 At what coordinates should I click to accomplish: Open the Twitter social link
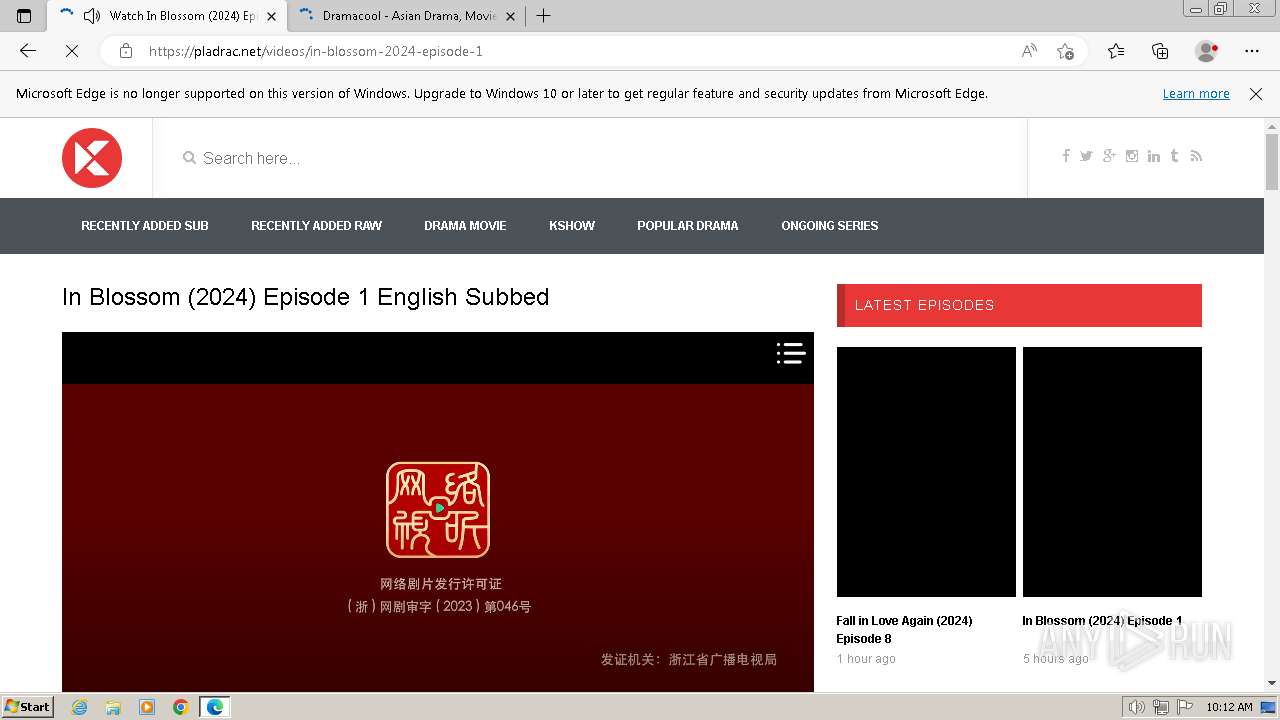pyautogui.click(x=1086, y=156)
